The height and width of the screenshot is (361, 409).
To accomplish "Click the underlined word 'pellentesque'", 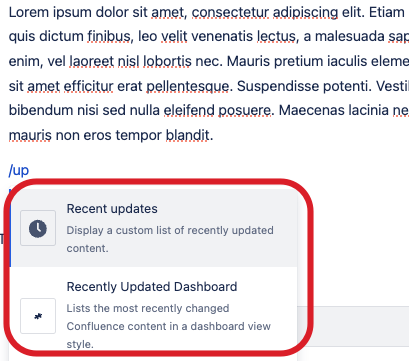I will [188, 87].
